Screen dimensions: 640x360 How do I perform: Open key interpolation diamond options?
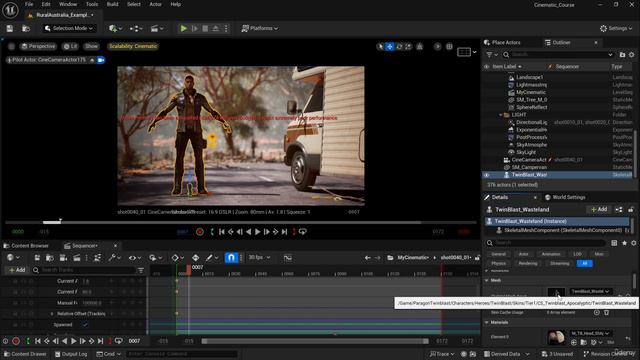tap(177, 258)
